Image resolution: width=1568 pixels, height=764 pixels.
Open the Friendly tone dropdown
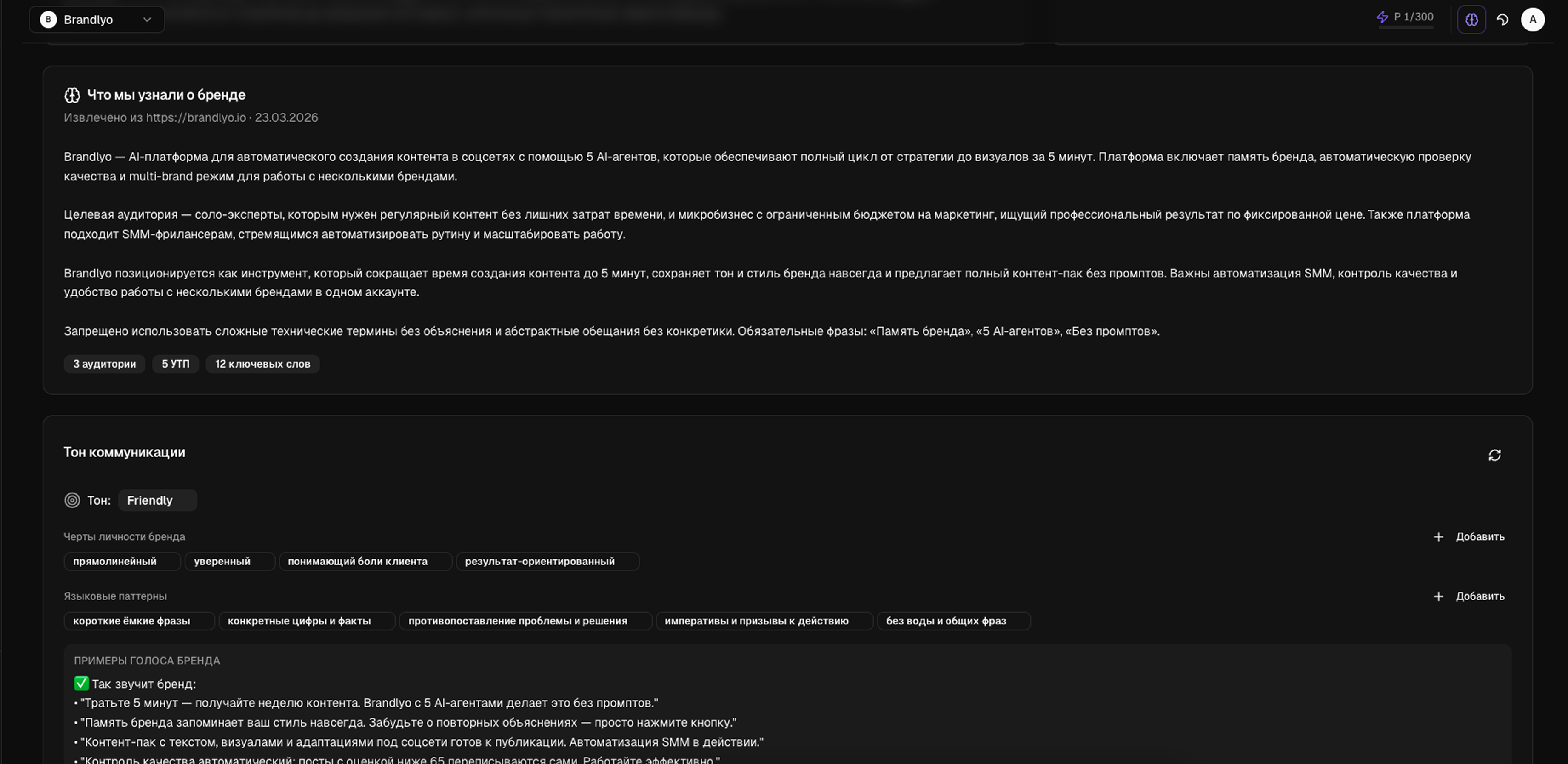(x=157, y=500)
